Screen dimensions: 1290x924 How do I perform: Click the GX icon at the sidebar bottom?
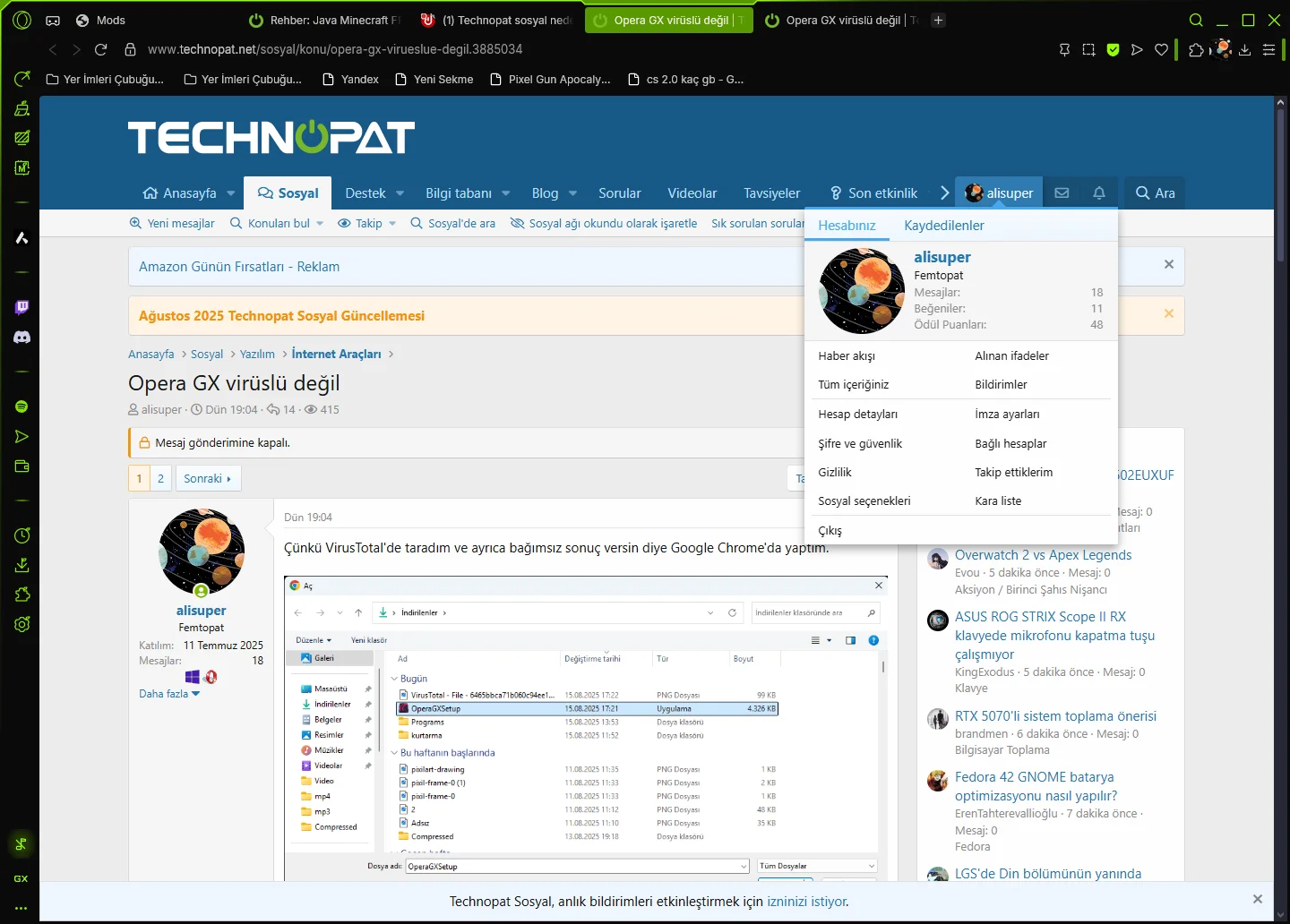pos(21,878)
